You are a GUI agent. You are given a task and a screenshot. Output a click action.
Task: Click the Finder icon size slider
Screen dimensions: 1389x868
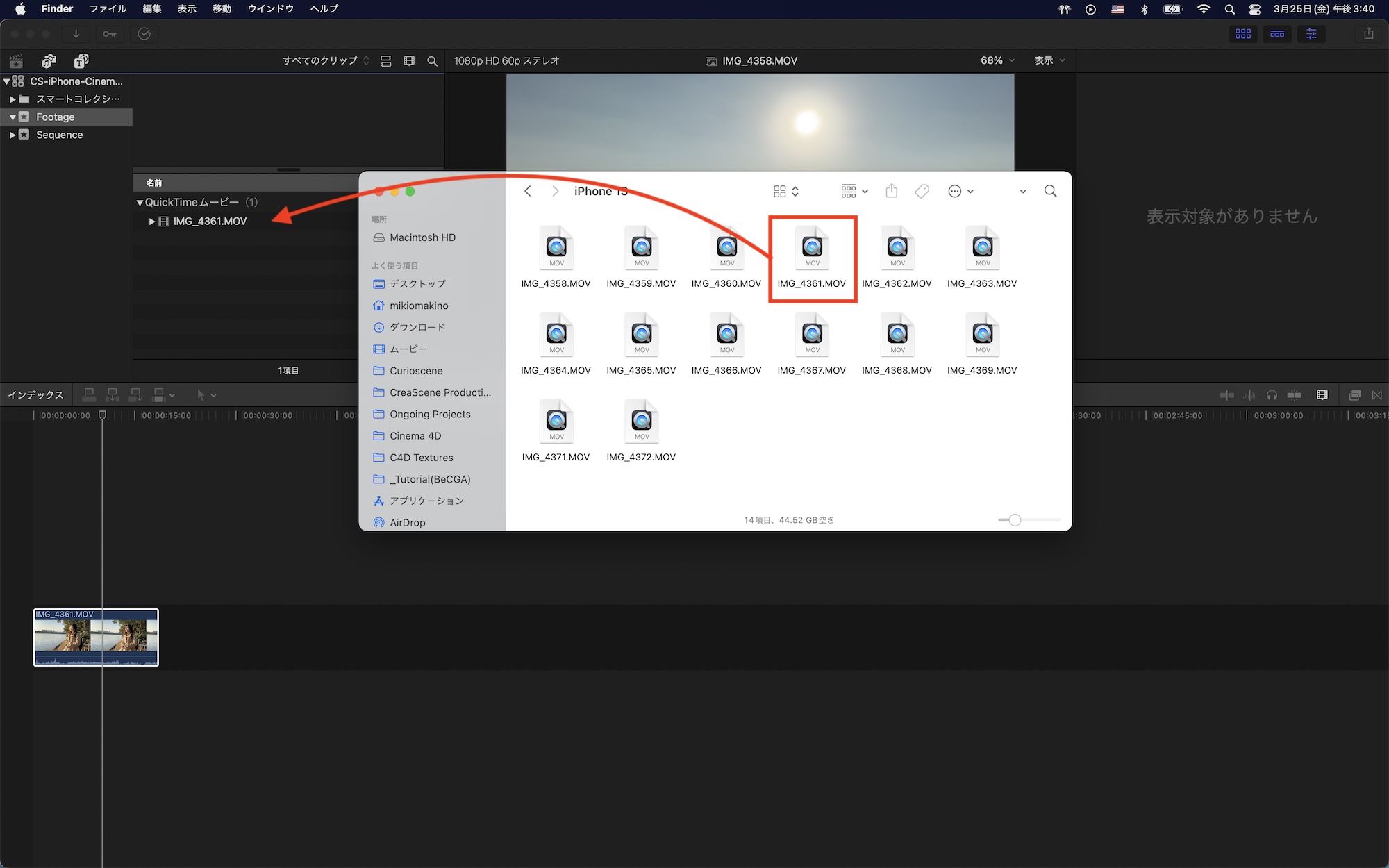point(1015,520)
